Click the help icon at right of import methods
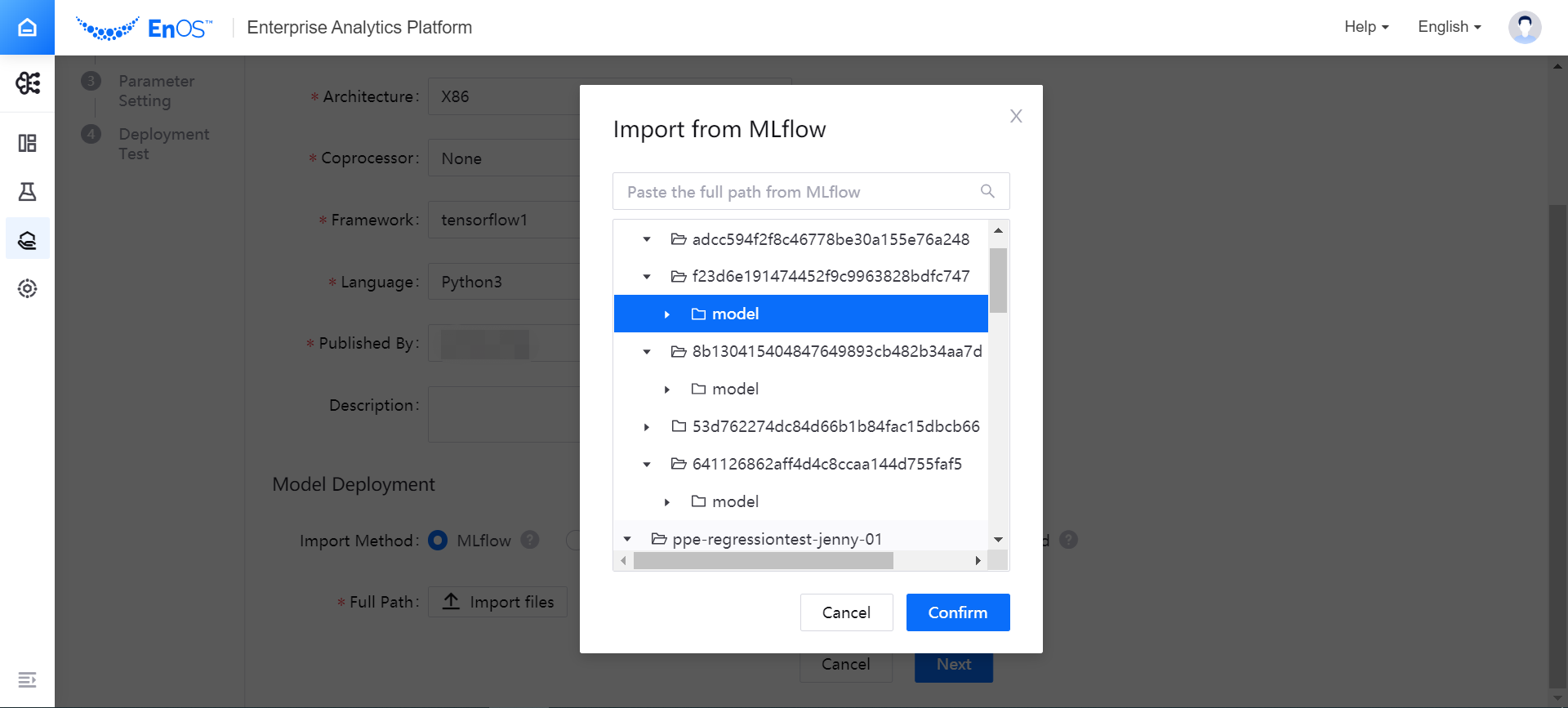Screen dimensions: 1568x708 point(1069,540)
